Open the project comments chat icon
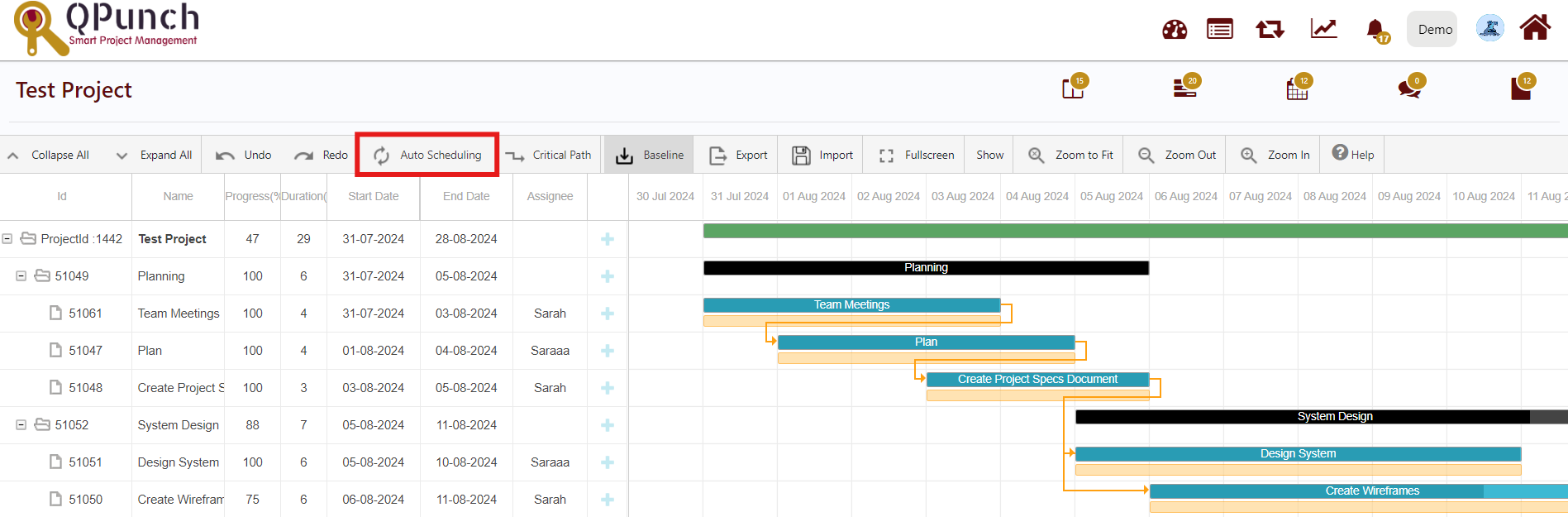This screenshot has width=1568, height=517. [x=1409, y=88]
